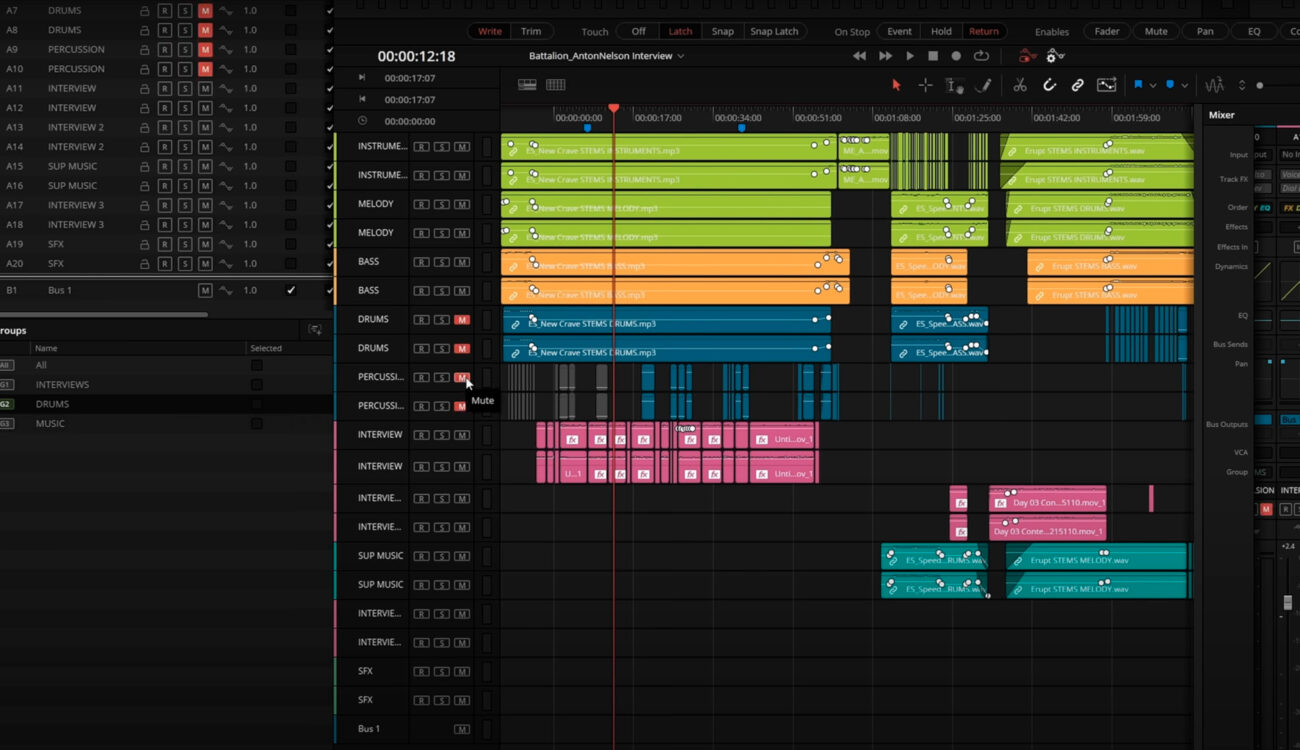
Task: Expand the marker color dropdown arrow
Action: [x=1184, y=86]
